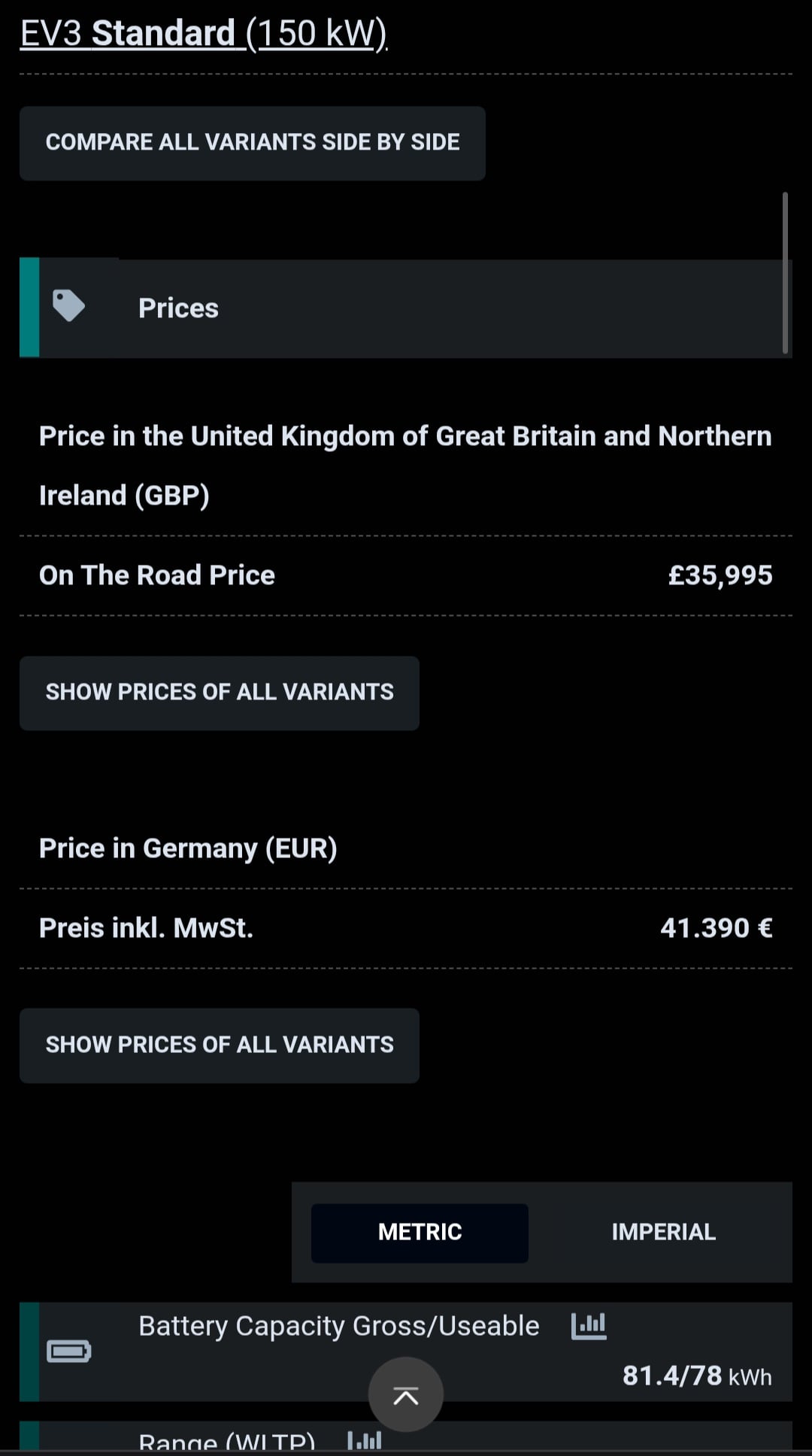Show prices of all variants for the UK
The width and height of the screenshot is (812, 1456).
pyautogui.click(x=220, y=693)
